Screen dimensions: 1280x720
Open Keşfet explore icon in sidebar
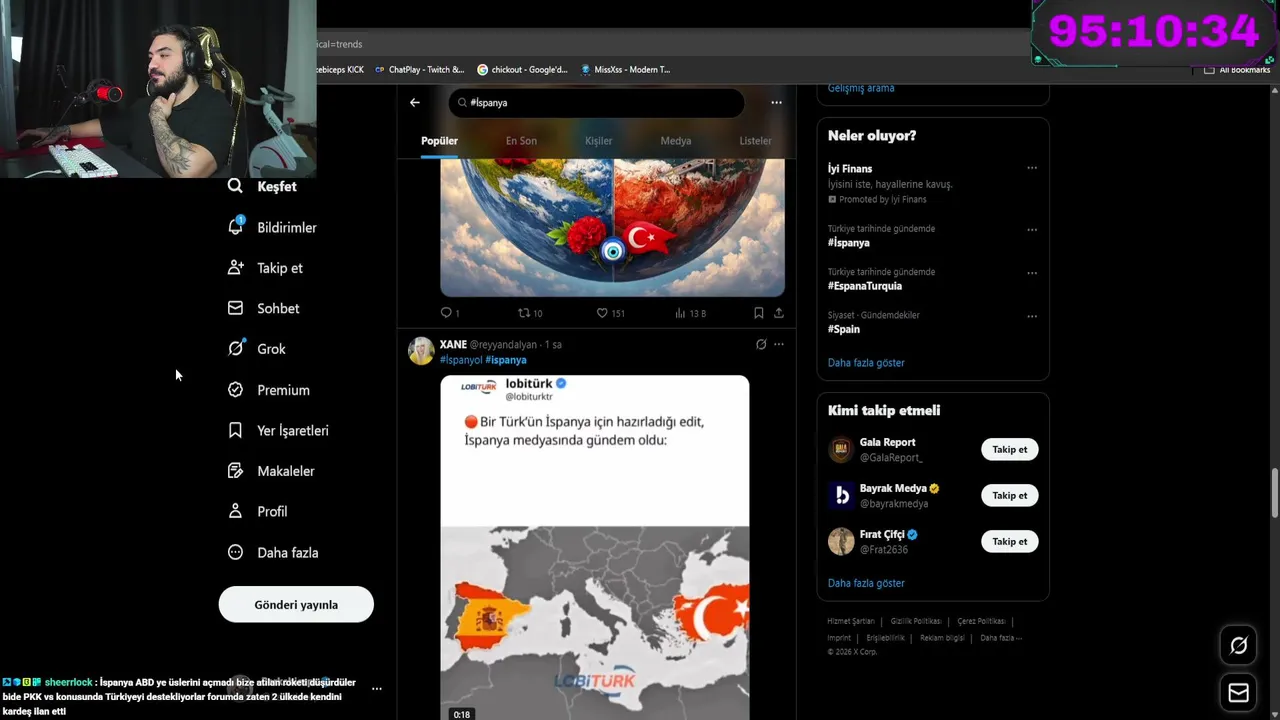235,186
